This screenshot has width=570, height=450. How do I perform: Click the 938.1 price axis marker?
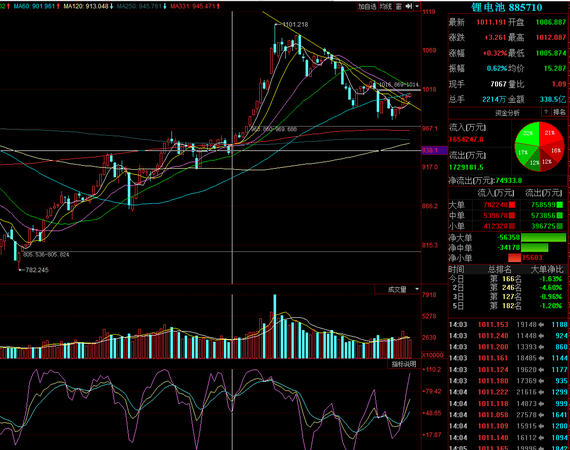point(434,150)
